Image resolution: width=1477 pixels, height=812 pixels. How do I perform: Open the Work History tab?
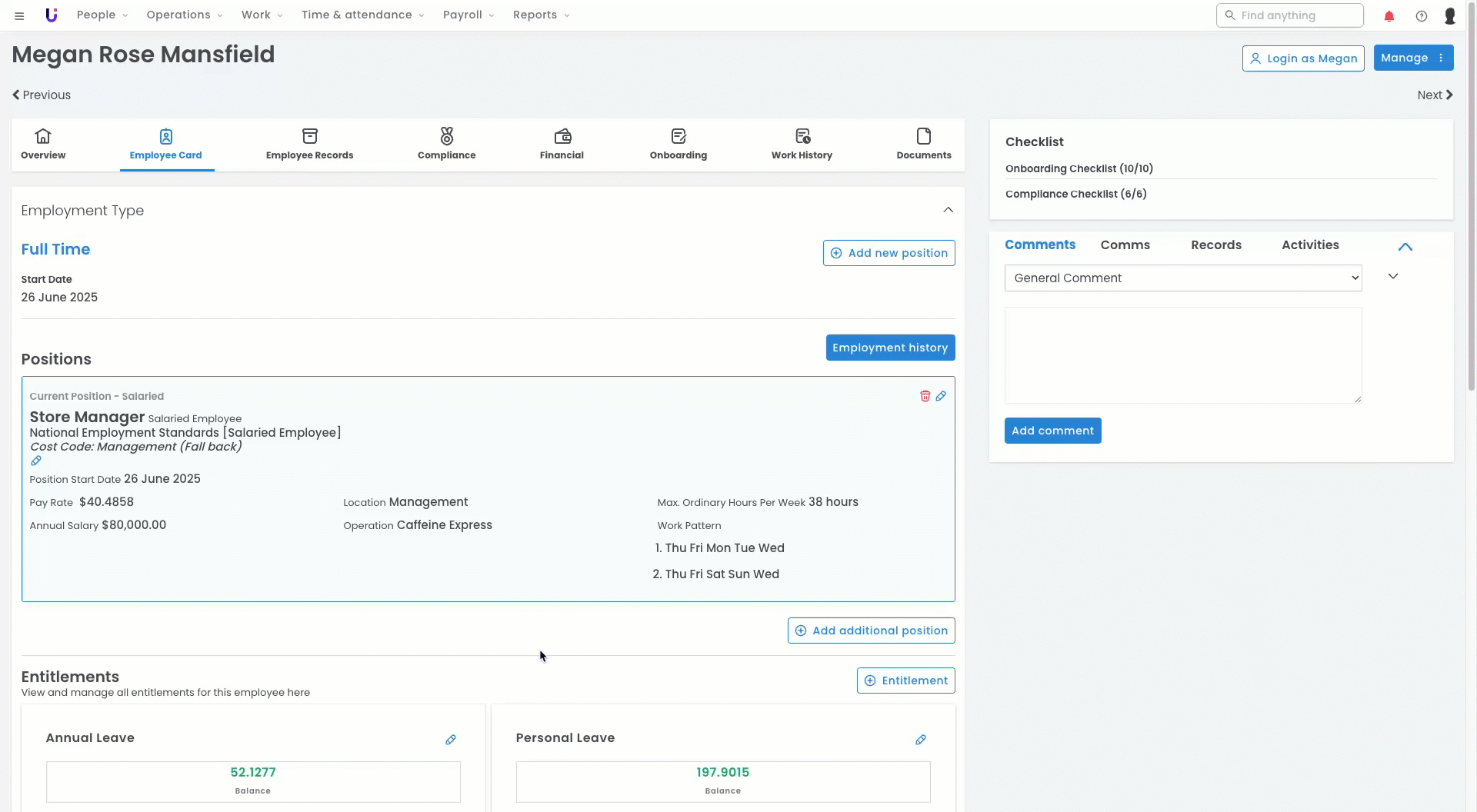point(802,144)
